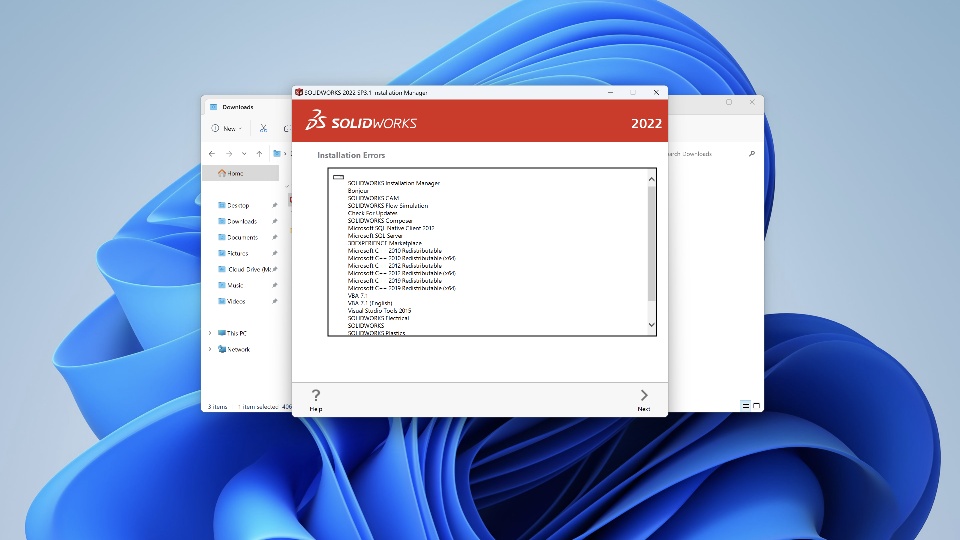Select "Microsoft C++ 2012 Redistributable (x64)" row

coord(402,273)
